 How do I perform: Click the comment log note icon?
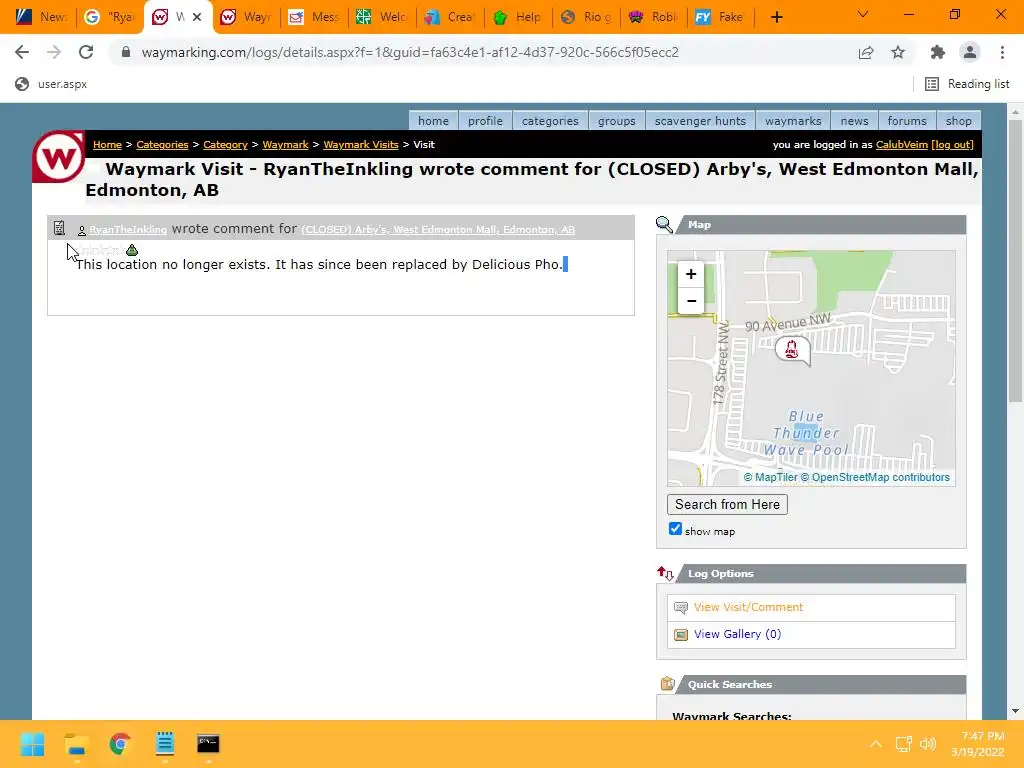pyautogui.click(x=59, y=228)
